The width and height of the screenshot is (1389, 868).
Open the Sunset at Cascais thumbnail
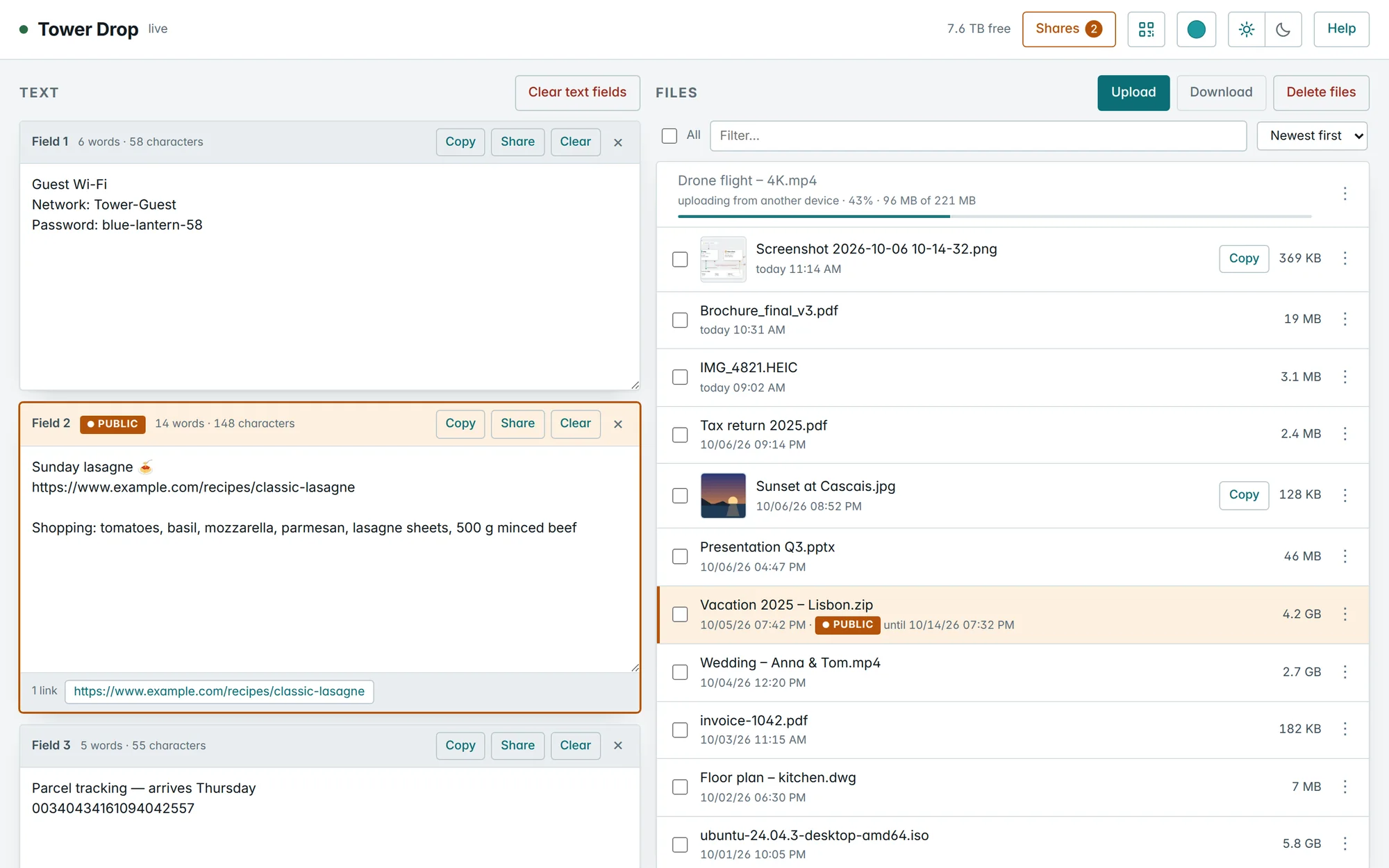tap(723, 495)
